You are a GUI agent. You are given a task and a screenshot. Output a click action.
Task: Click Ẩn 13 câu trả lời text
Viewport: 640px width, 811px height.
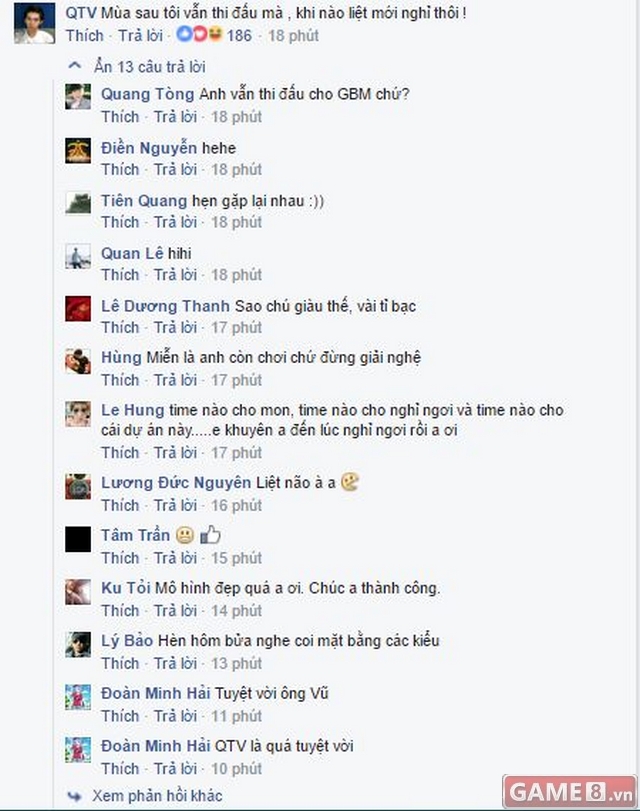coord(150,67)
